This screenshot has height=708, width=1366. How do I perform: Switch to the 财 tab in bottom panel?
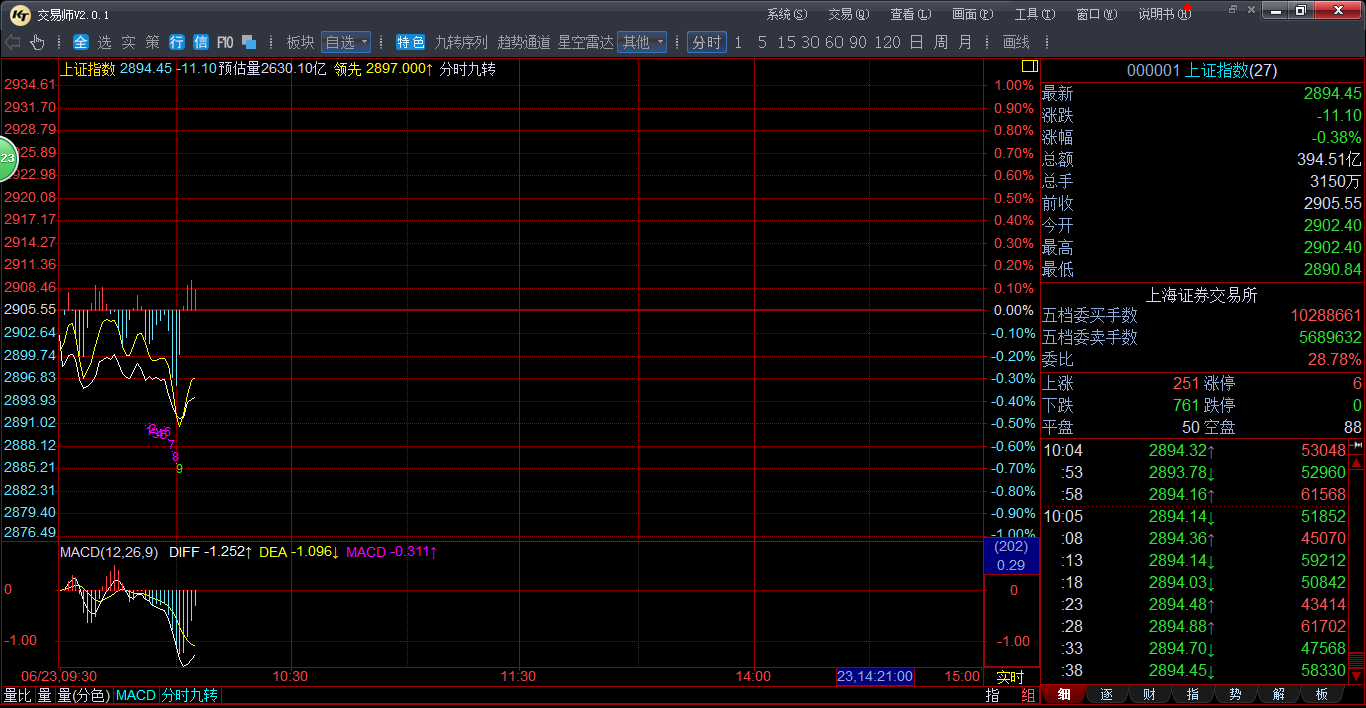point(1149,695)
